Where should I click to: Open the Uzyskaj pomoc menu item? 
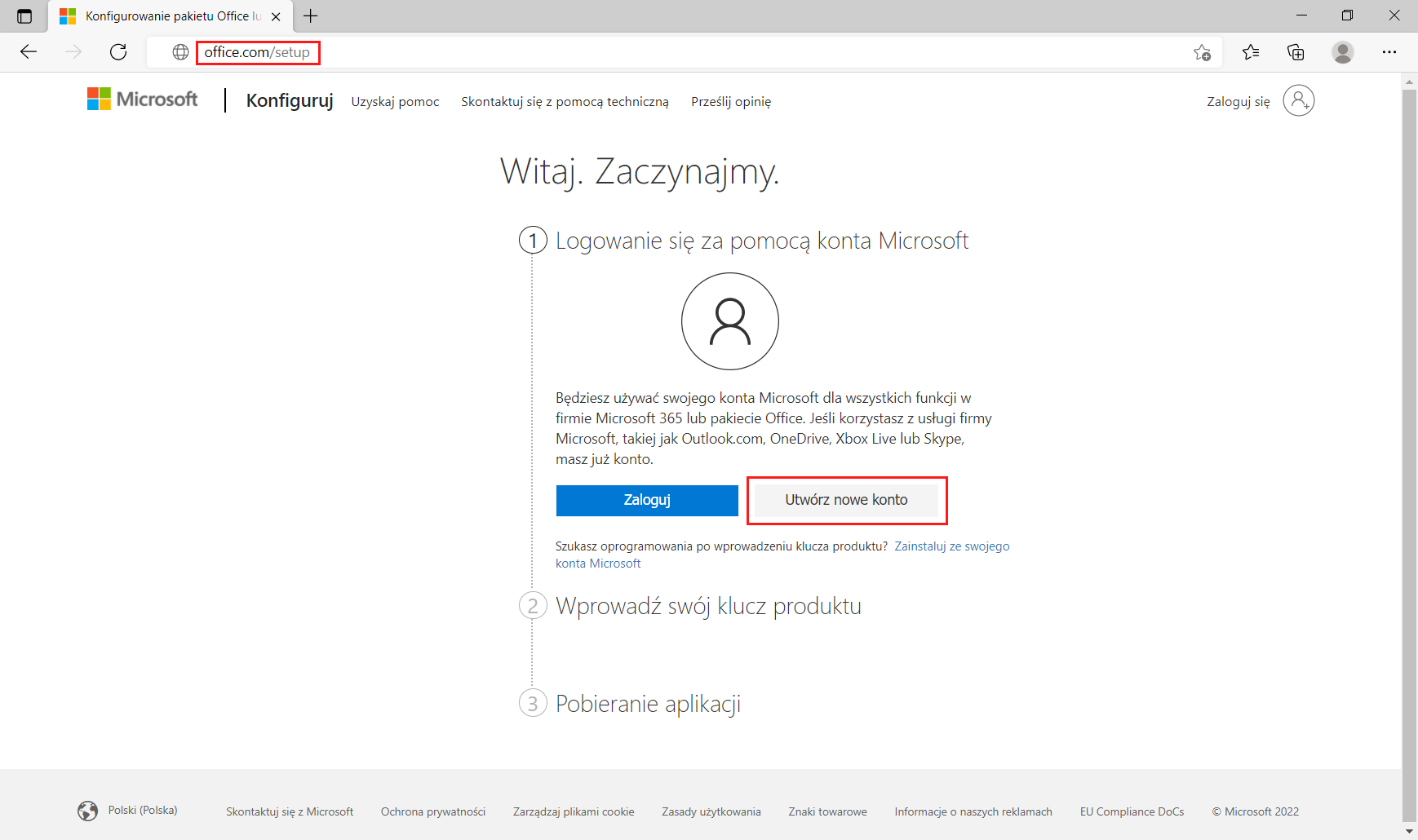pyautogui.click(x=395, y=101)
